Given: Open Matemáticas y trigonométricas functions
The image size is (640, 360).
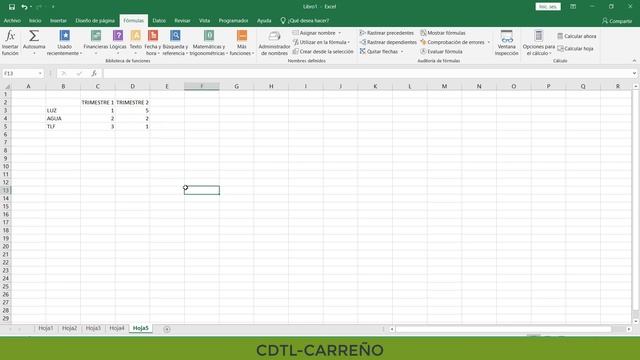Looking at the screenshot, I should pyautogui.click(x=209, y=42).
